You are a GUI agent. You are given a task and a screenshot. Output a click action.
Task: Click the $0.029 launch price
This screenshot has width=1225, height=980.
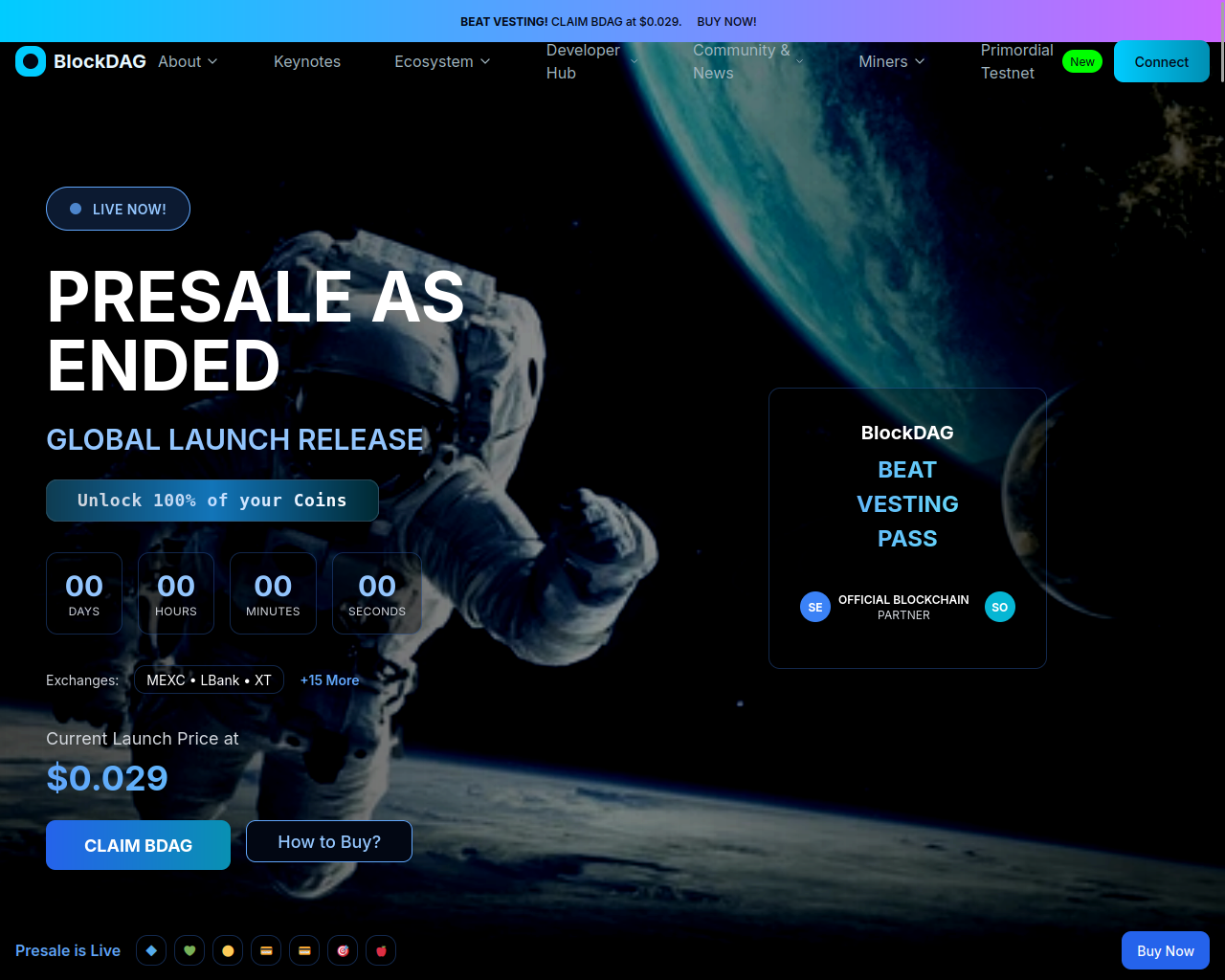click(x=107, y=778)
